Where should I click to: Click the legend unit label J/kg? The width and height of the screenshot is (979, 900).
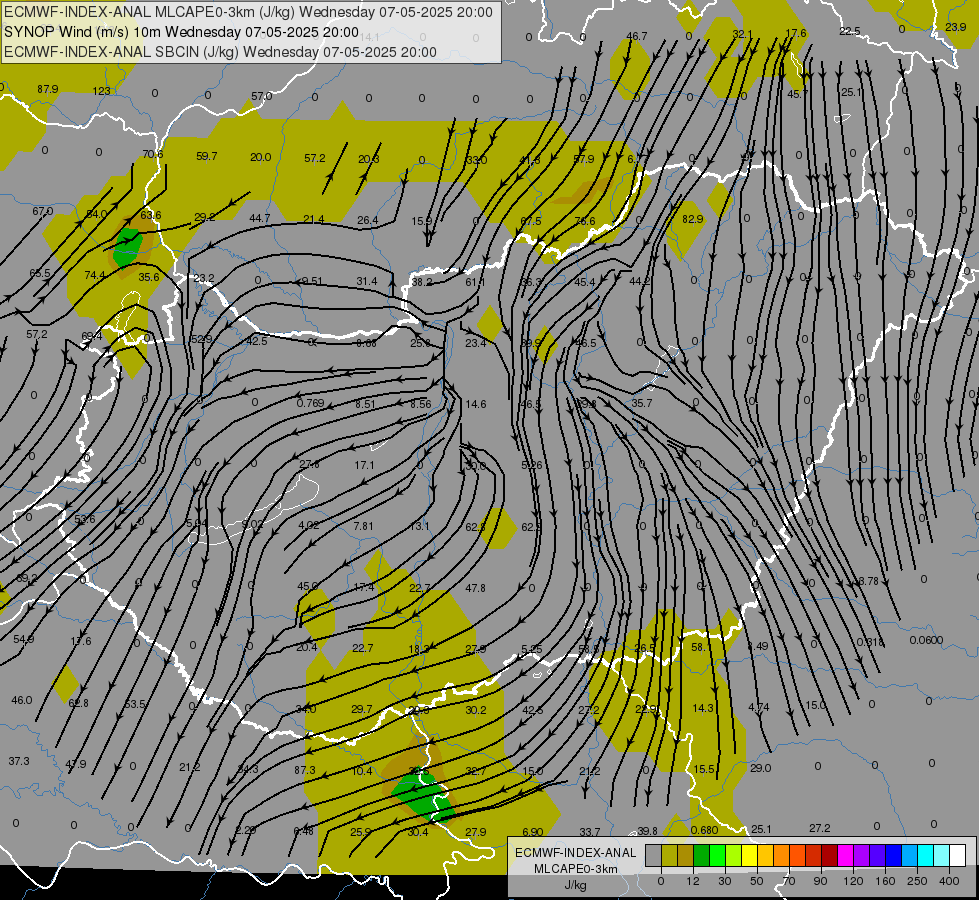tap(575, 885)
